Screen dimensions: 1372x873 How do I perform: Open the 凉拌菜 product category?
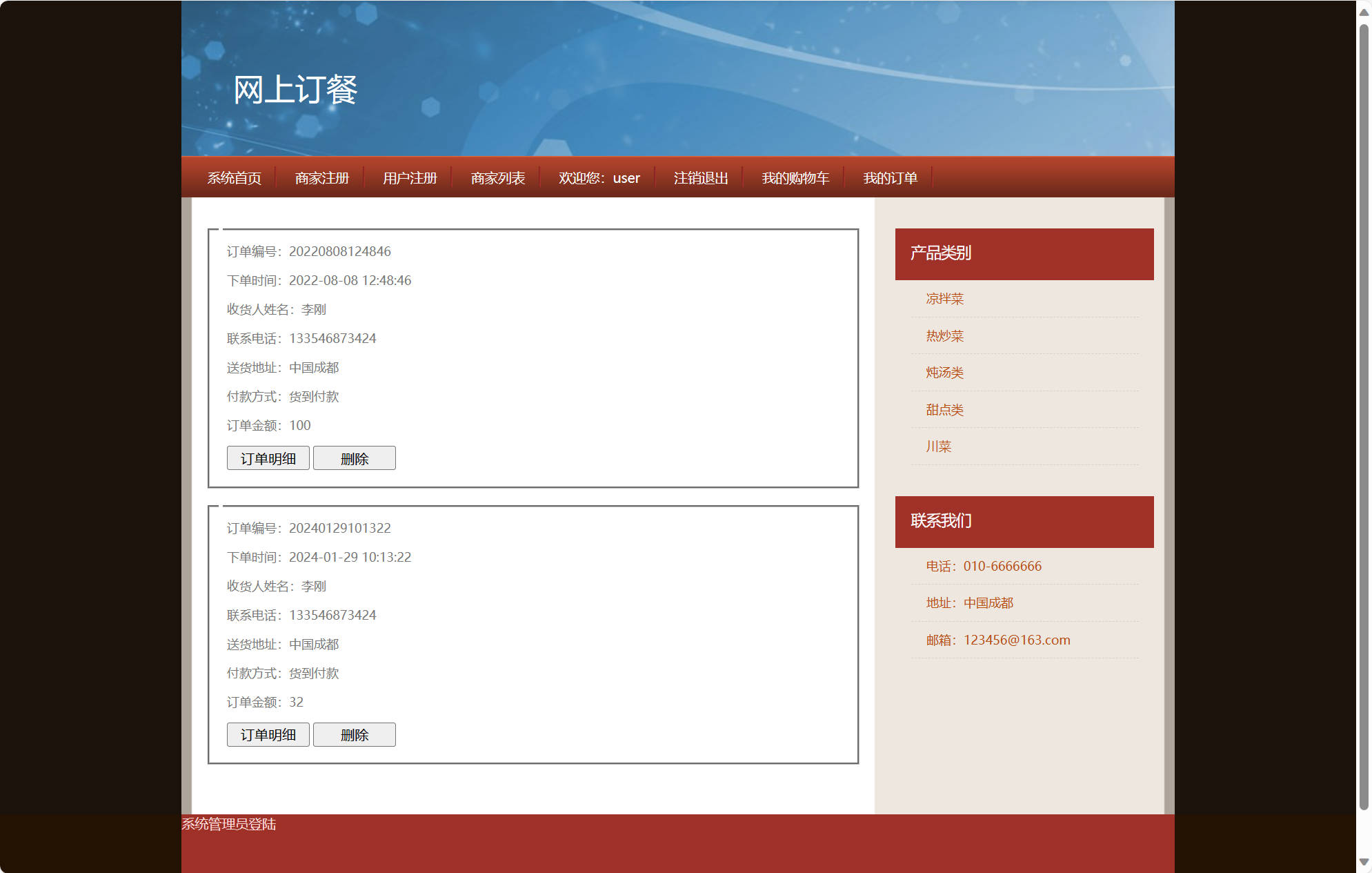coord(944,299)
